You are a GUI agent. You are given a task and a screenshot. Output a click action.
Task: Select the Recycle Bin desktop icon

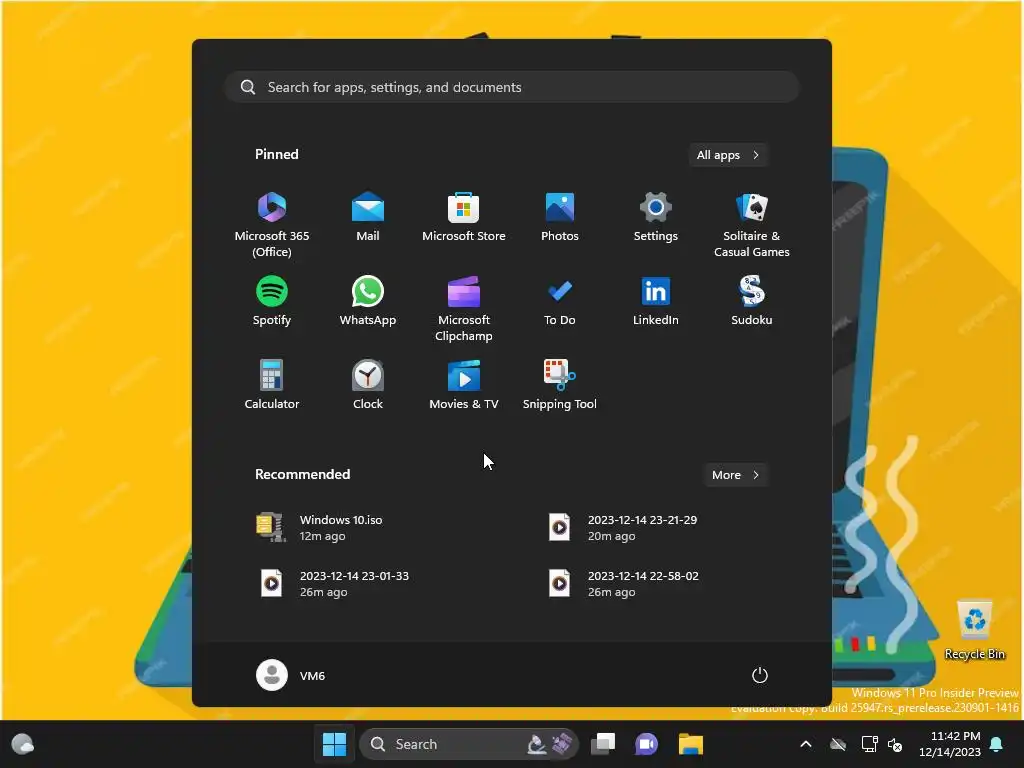pos(974,630)
